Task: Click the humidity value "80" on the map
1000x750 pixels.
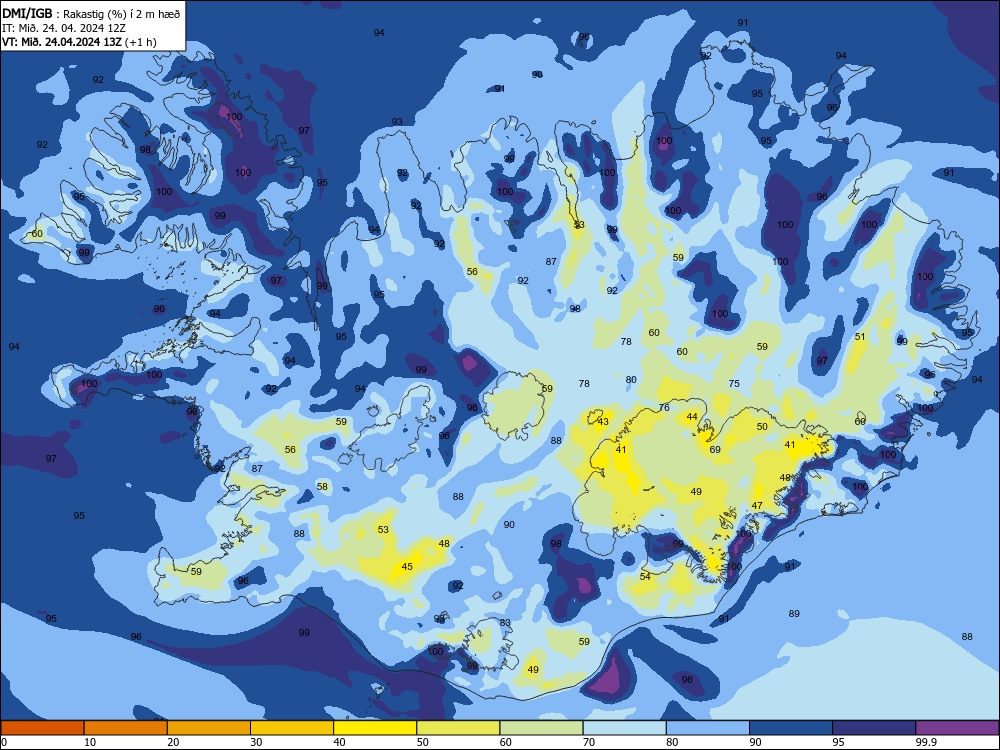Action: pos(631,379)
